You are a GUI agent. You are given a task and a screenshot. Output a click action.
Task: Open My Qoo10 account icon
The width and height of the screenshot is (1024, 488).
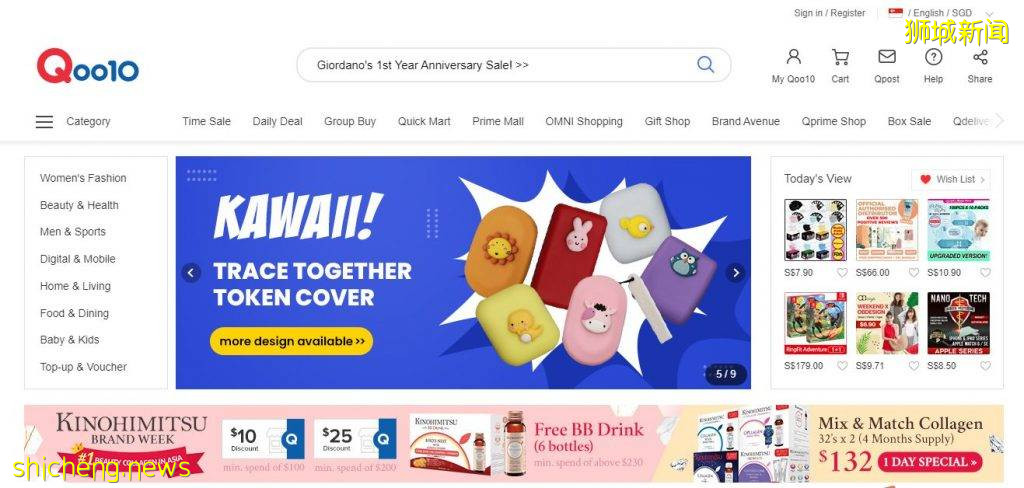793,57
